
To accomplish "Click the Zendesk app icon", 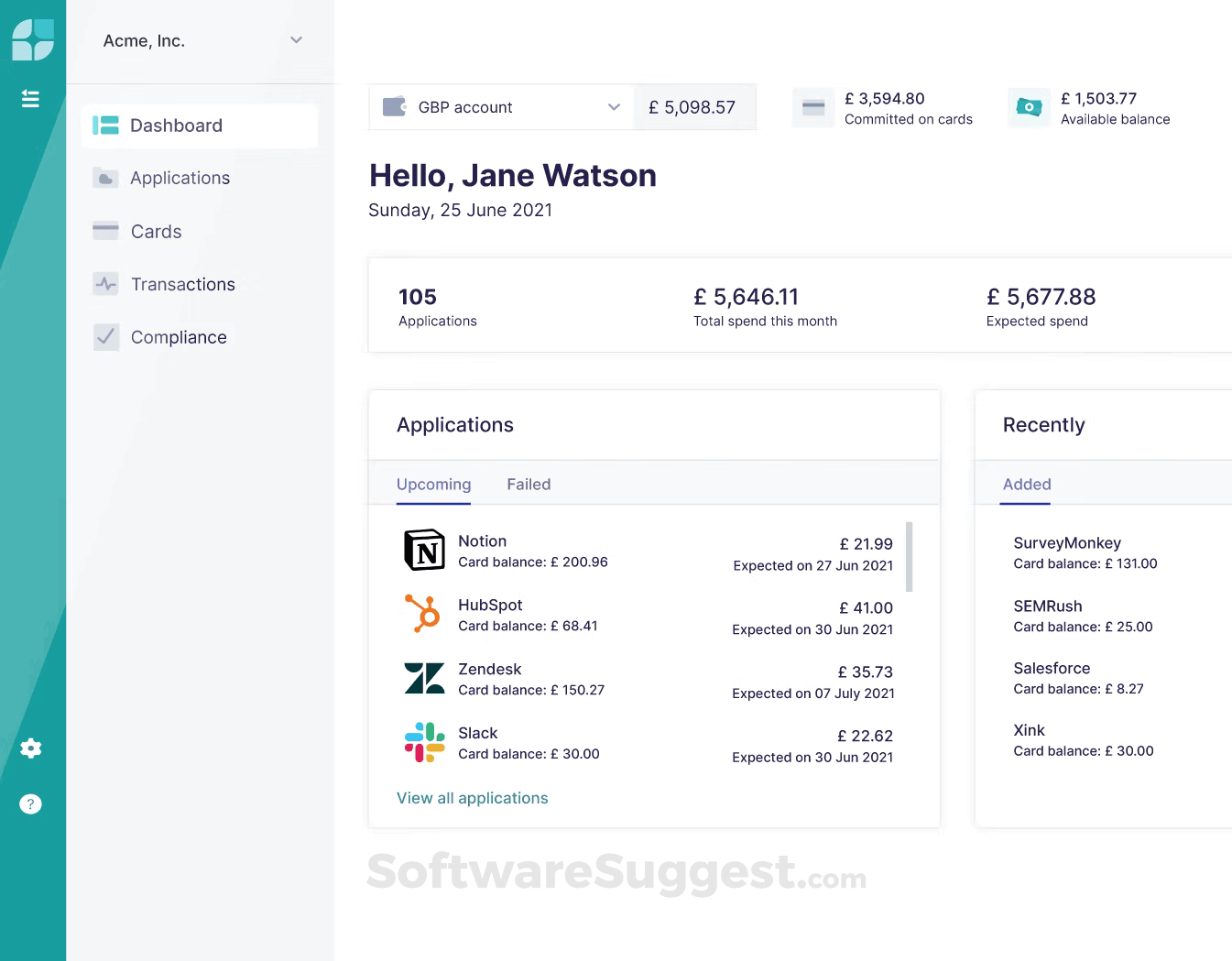I will tap(424, 678).
